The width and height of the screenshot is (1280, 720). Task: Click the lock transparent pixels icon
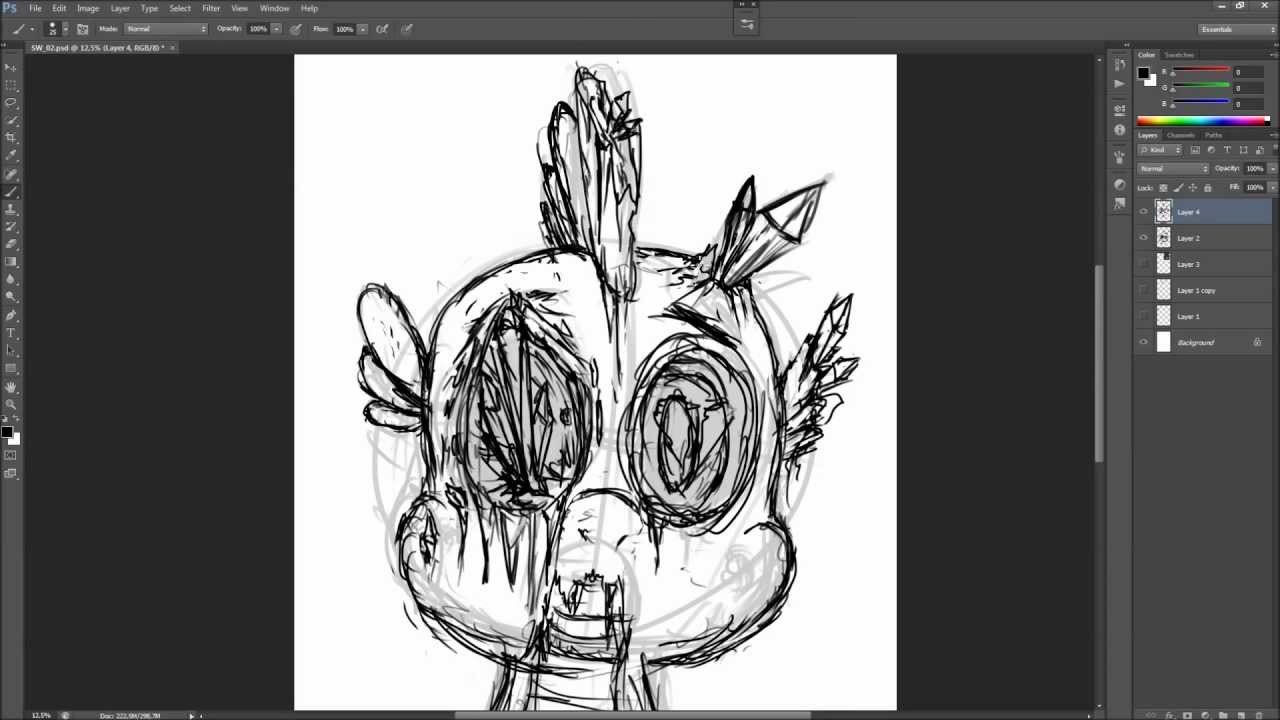[x=1163, y=188]
